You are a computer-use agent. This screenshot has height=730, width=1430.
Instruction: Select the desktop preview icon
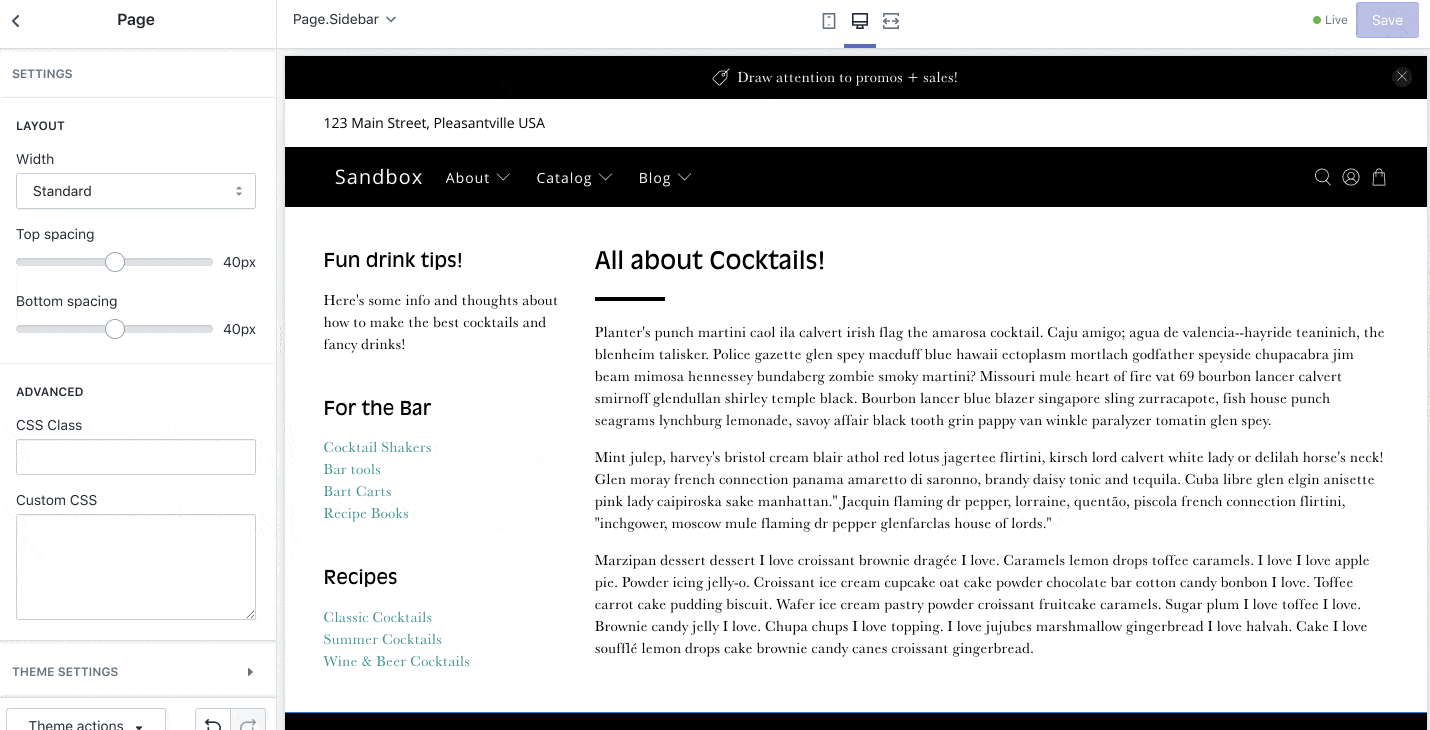(x=859, y=20)
